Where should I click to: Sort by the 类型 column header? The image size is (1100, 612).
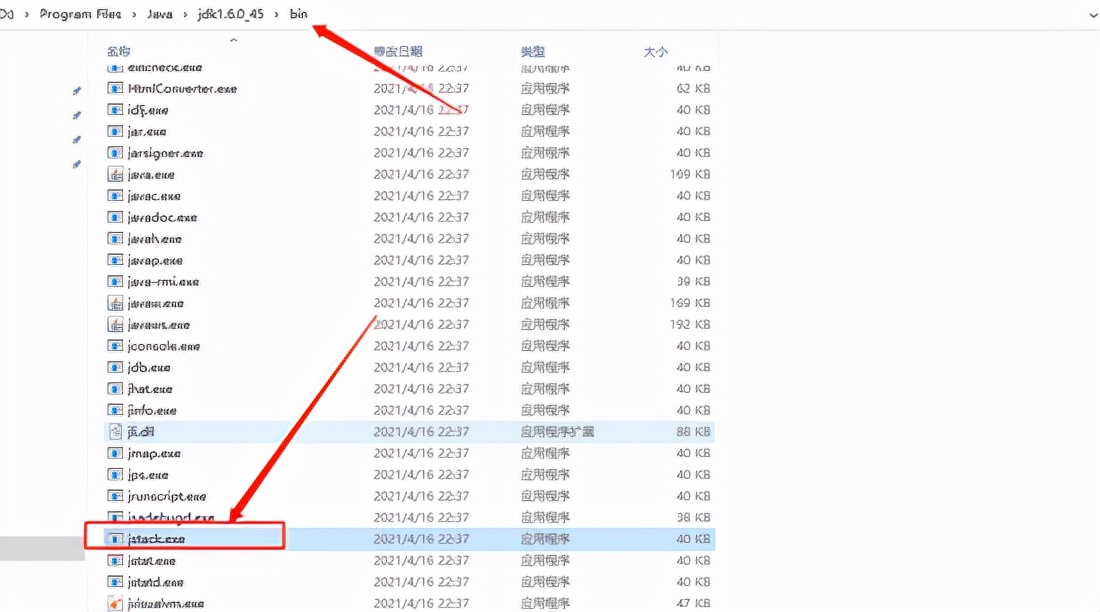(x=532, y=51)
